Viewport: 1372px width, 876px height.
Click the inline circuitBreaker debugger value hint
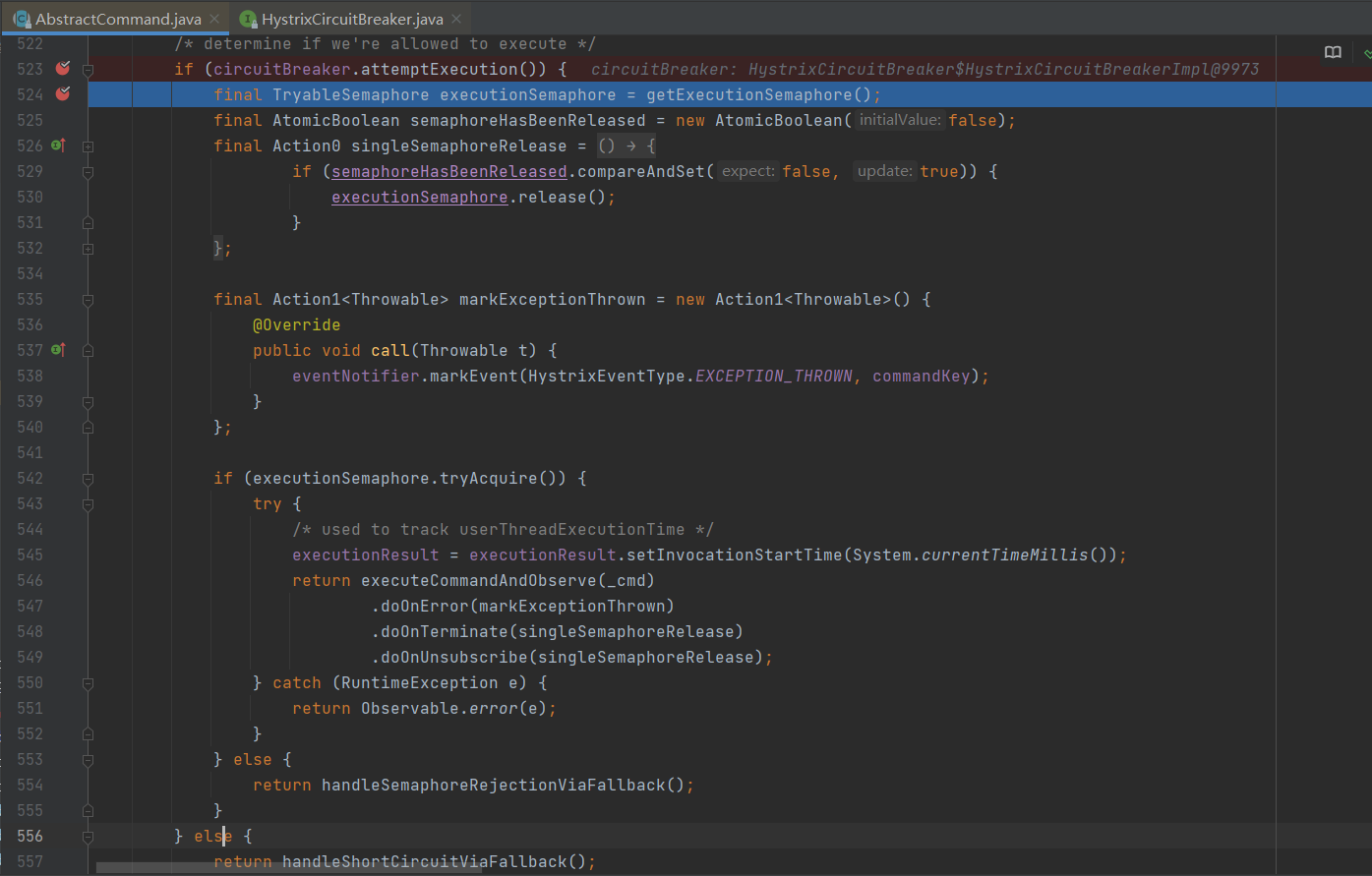(925, 68)
